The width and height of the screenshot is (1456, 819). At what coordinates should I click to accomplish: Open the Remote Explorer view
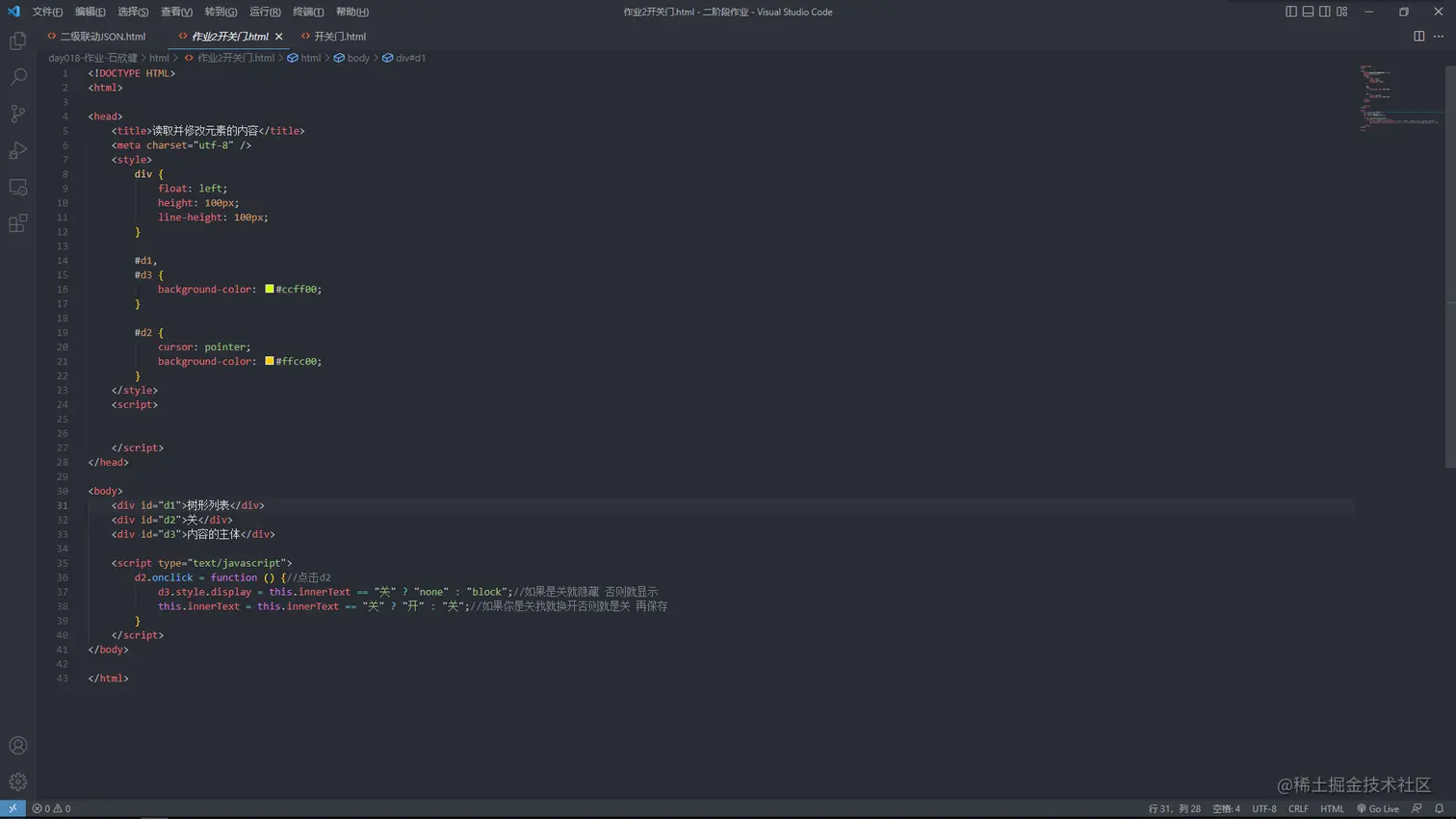18,187
